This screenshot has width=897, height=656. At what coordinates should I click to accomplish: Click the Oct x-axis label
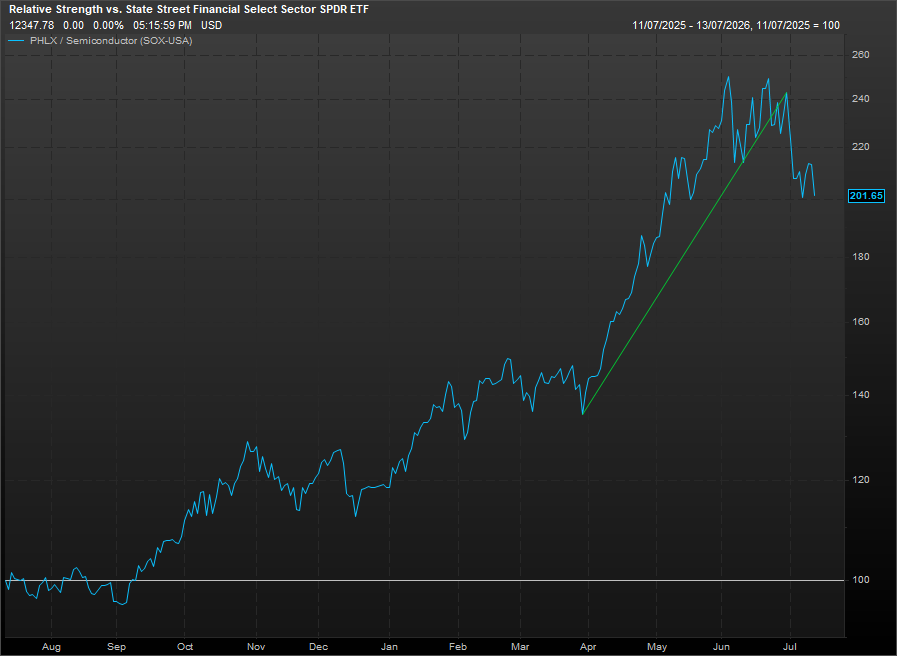click(185, 647)
